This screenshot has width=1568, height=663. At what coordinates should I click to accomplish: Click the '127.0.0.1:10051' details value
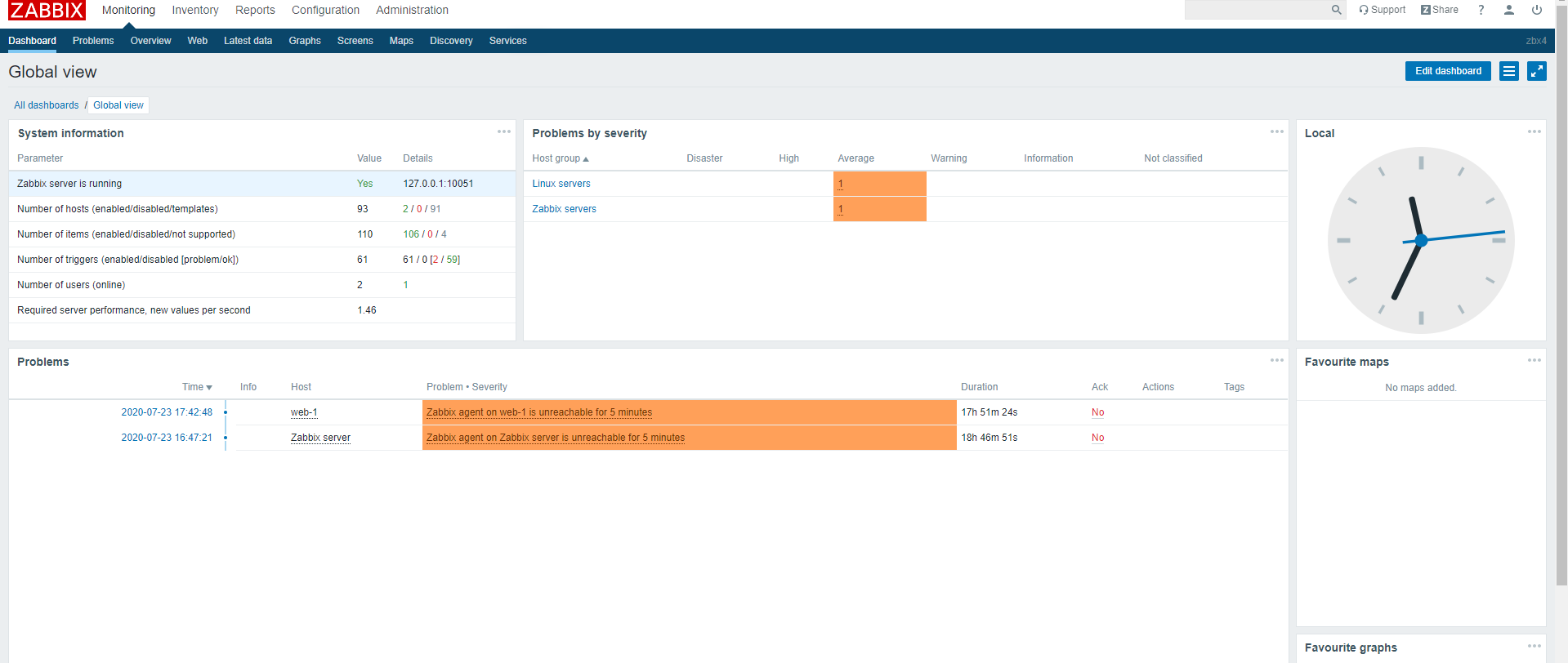[x=438, y=184]
